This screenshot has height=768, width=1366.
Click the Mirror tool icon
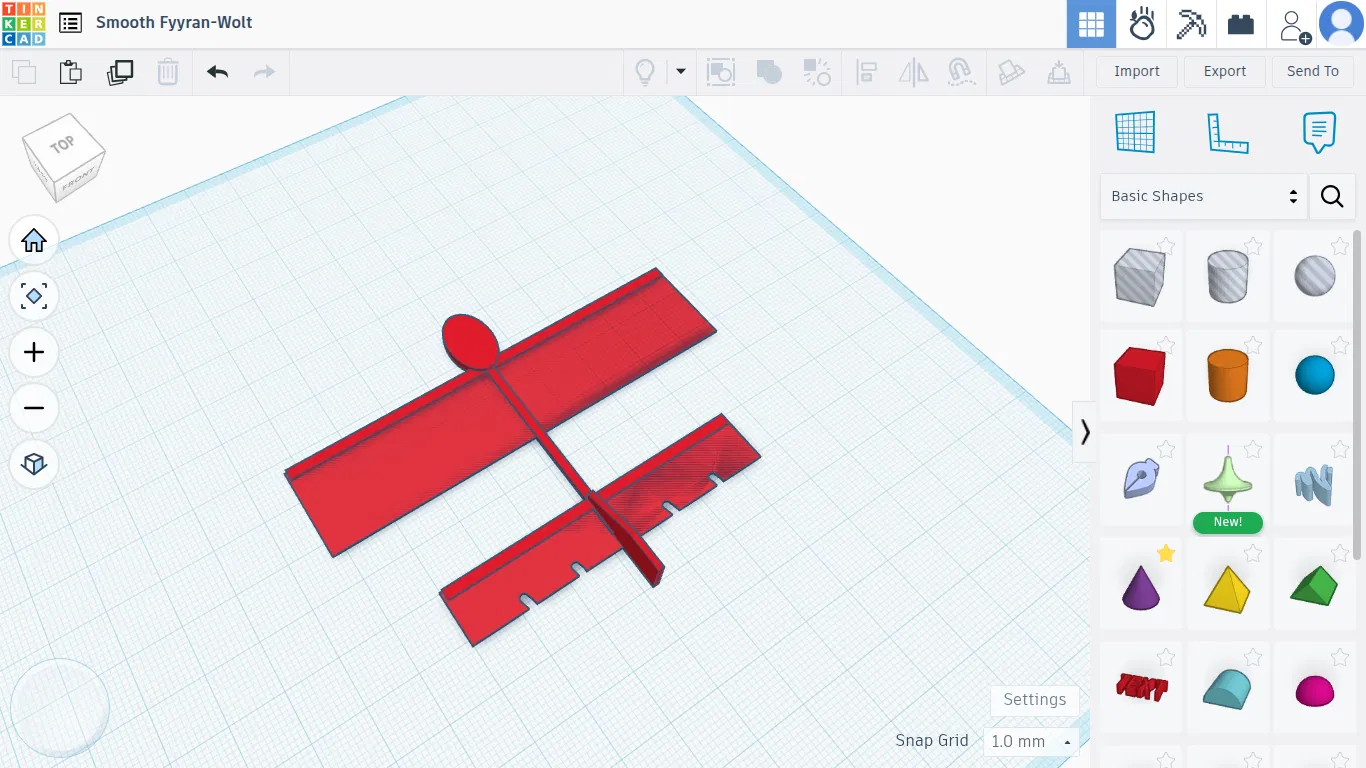point(914,72)
